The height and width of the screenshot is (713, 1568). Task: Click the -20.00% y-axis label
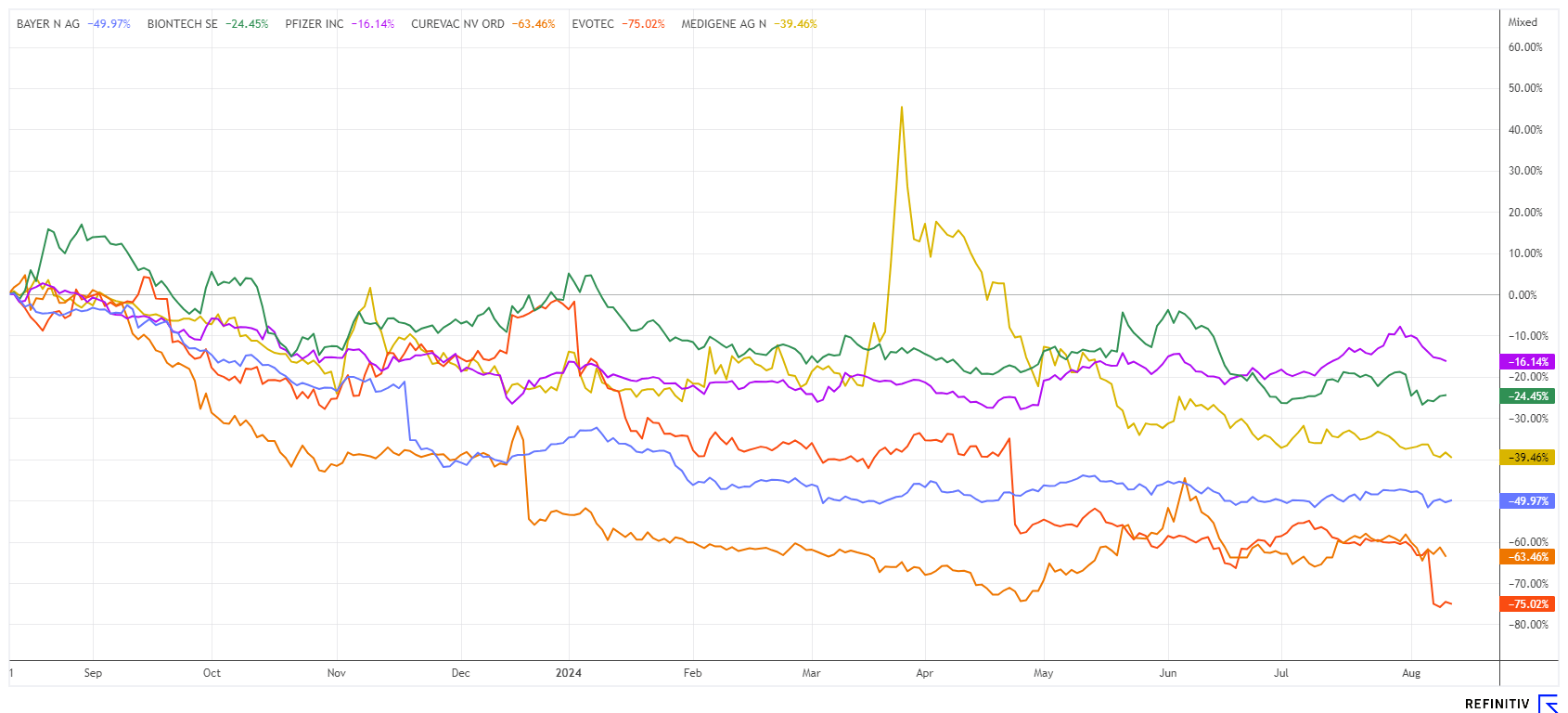click(x=1528, y=377)
